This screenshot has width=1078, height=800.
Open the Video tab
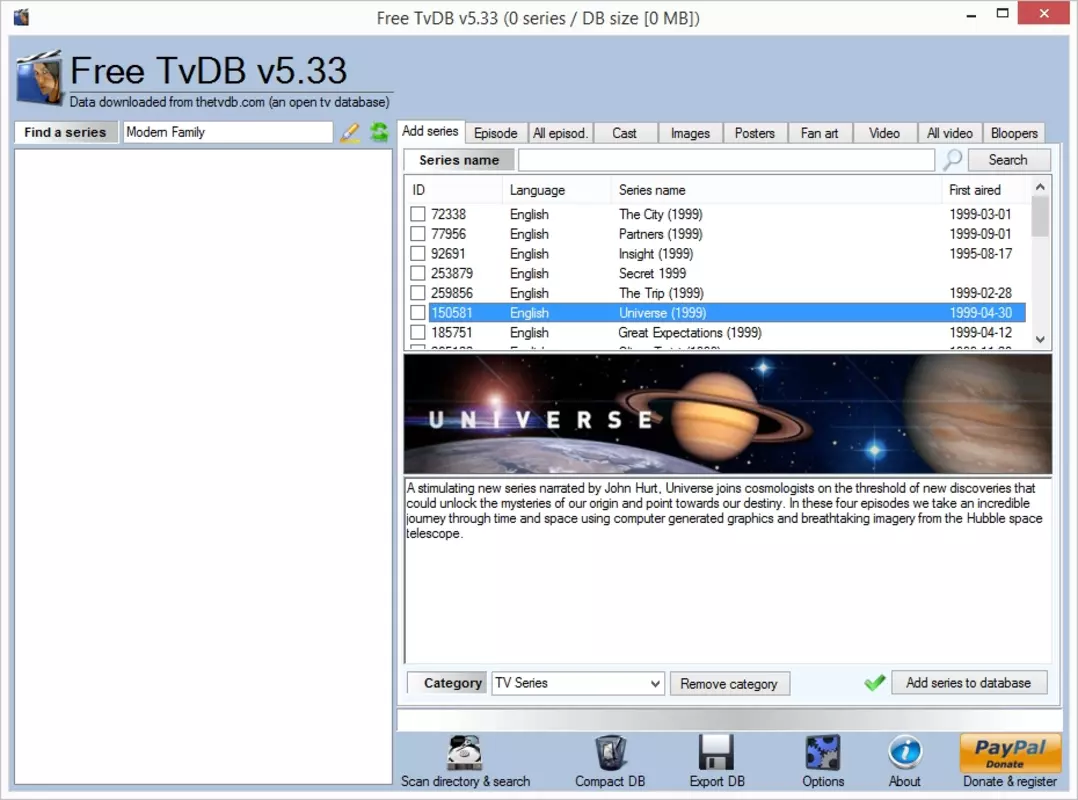[883, 133]
